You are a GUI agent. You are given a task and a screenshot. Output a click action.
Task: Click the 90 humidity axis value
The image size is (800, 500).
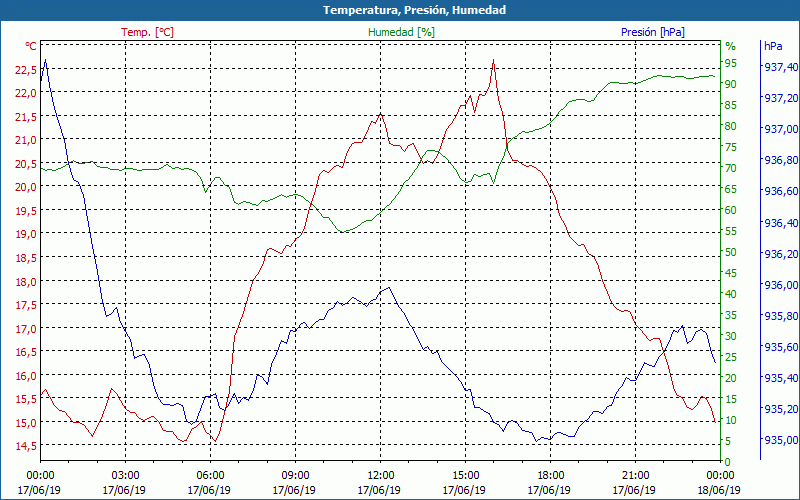pos(731,84)
